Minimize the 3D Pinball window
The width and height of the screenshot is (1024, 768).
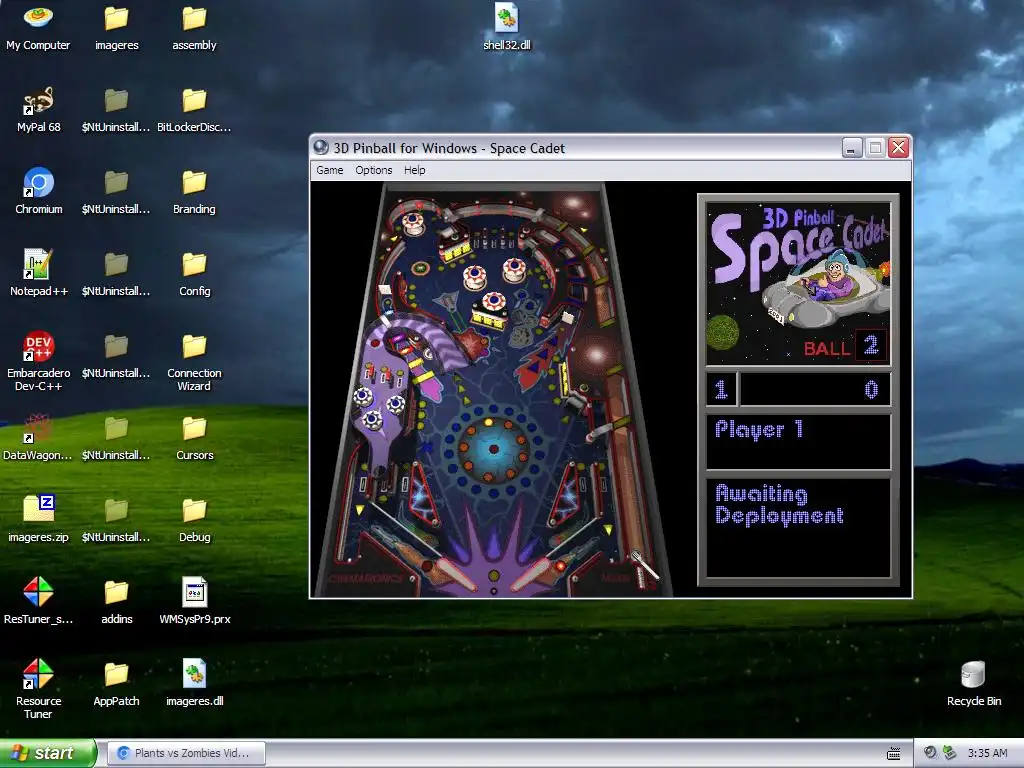[852, 148]
